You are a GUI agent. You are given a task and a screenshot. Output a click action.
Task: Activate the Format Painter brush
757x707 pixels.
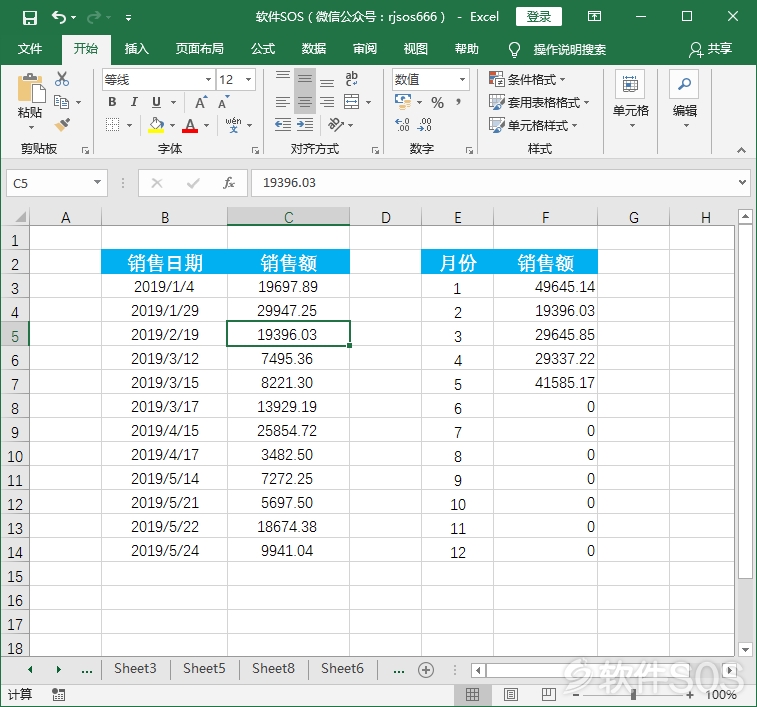tap(62, 125)
